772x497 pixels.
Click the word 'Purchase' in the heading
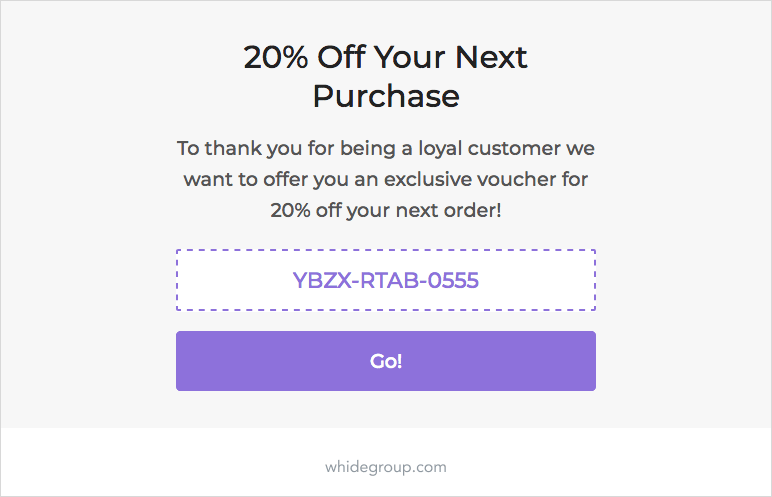(386, 97)
